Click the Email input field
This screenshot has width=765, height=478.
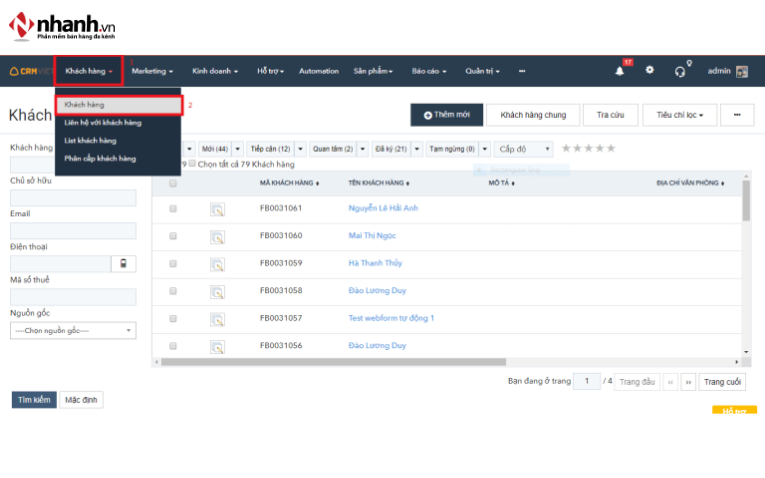(x=73, y=231)
